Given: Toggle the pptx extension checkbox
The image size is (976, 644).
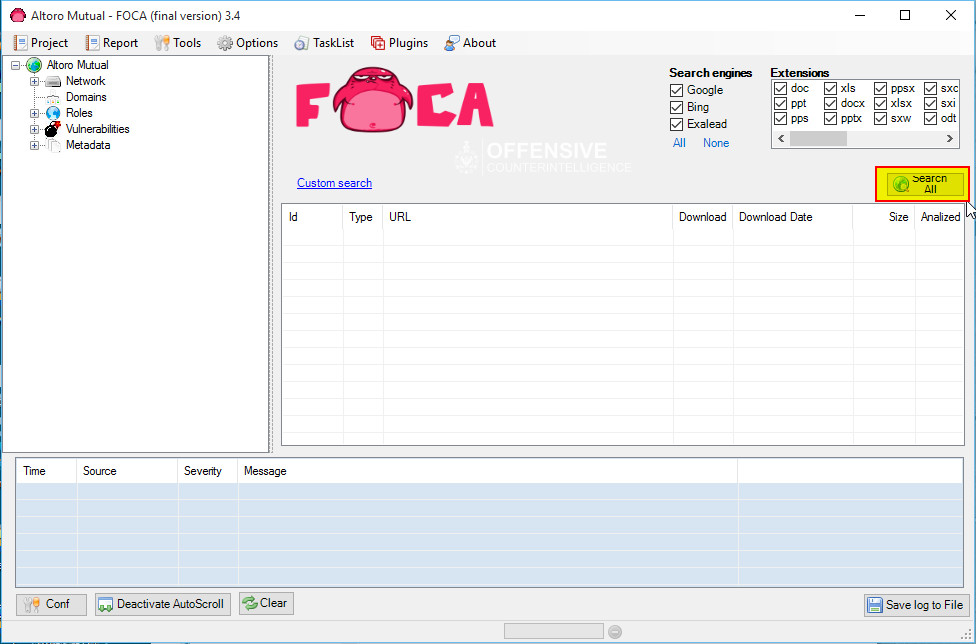Looking at the screenshot, I should (x=830, y=118).
